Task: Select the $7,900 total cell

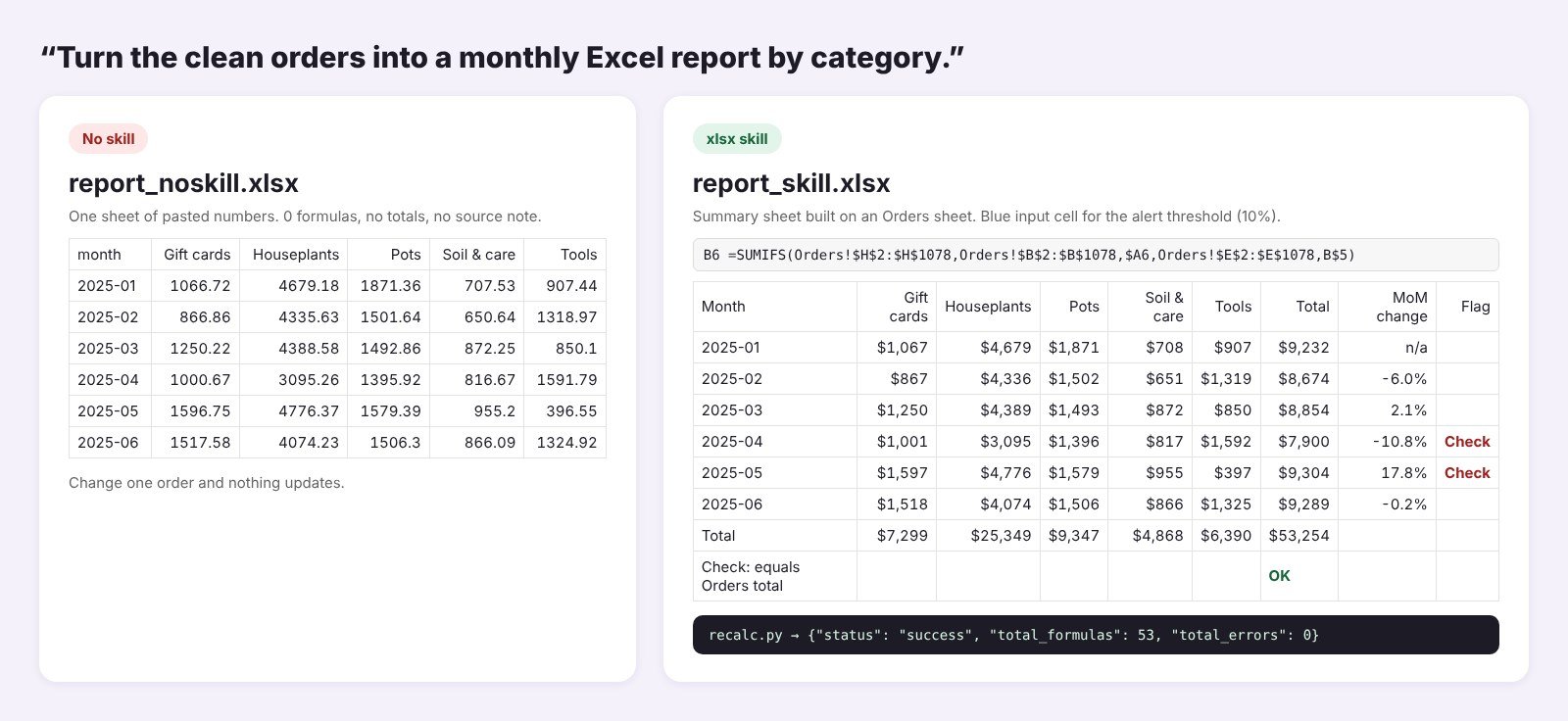Action: coord(1299,442)
